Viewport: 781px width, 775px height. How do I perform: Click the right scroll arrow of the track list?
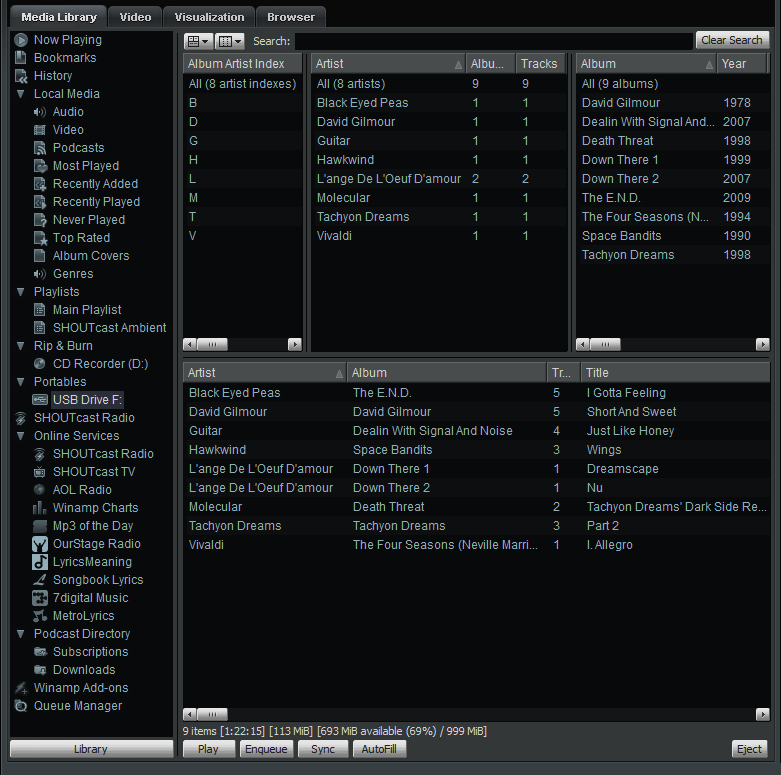[763, 715]
